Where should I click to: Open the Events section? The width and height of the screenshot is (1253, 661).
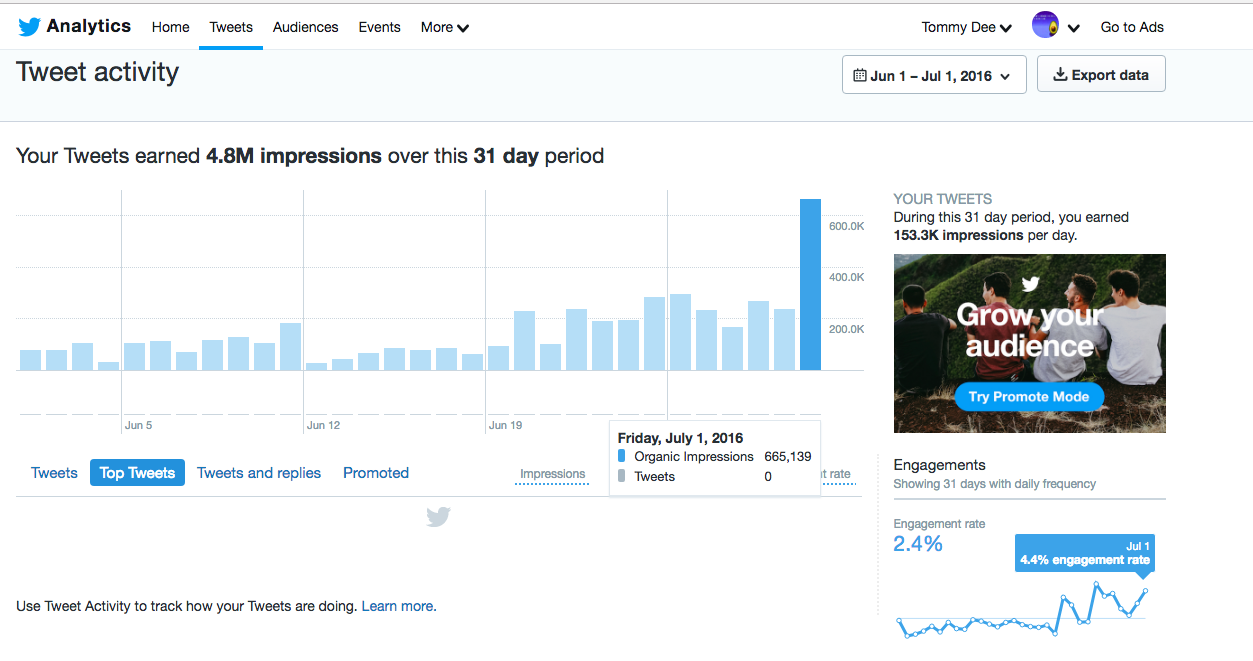click(379, 27)
